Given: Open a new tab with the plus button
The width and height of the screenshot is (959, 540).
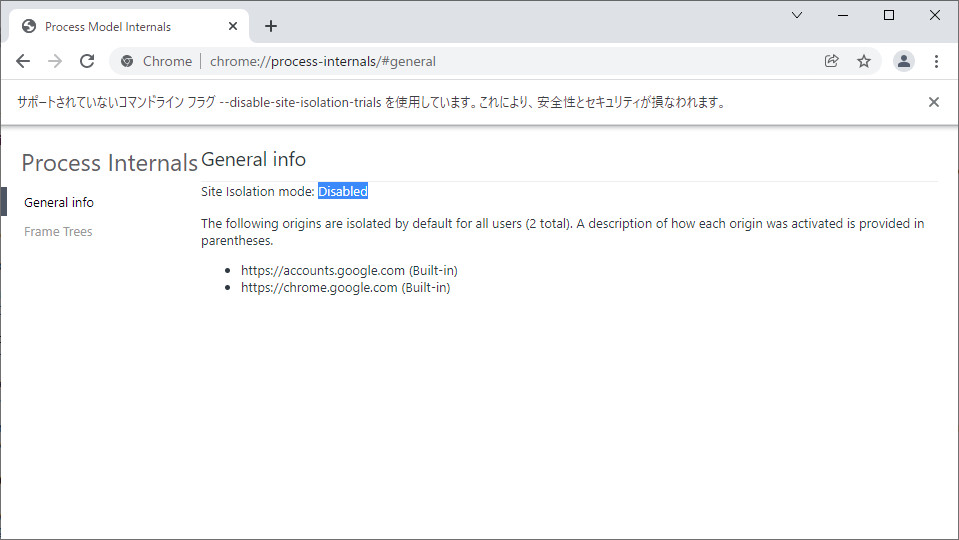Looking at the screenshot, I should (271, 26).
